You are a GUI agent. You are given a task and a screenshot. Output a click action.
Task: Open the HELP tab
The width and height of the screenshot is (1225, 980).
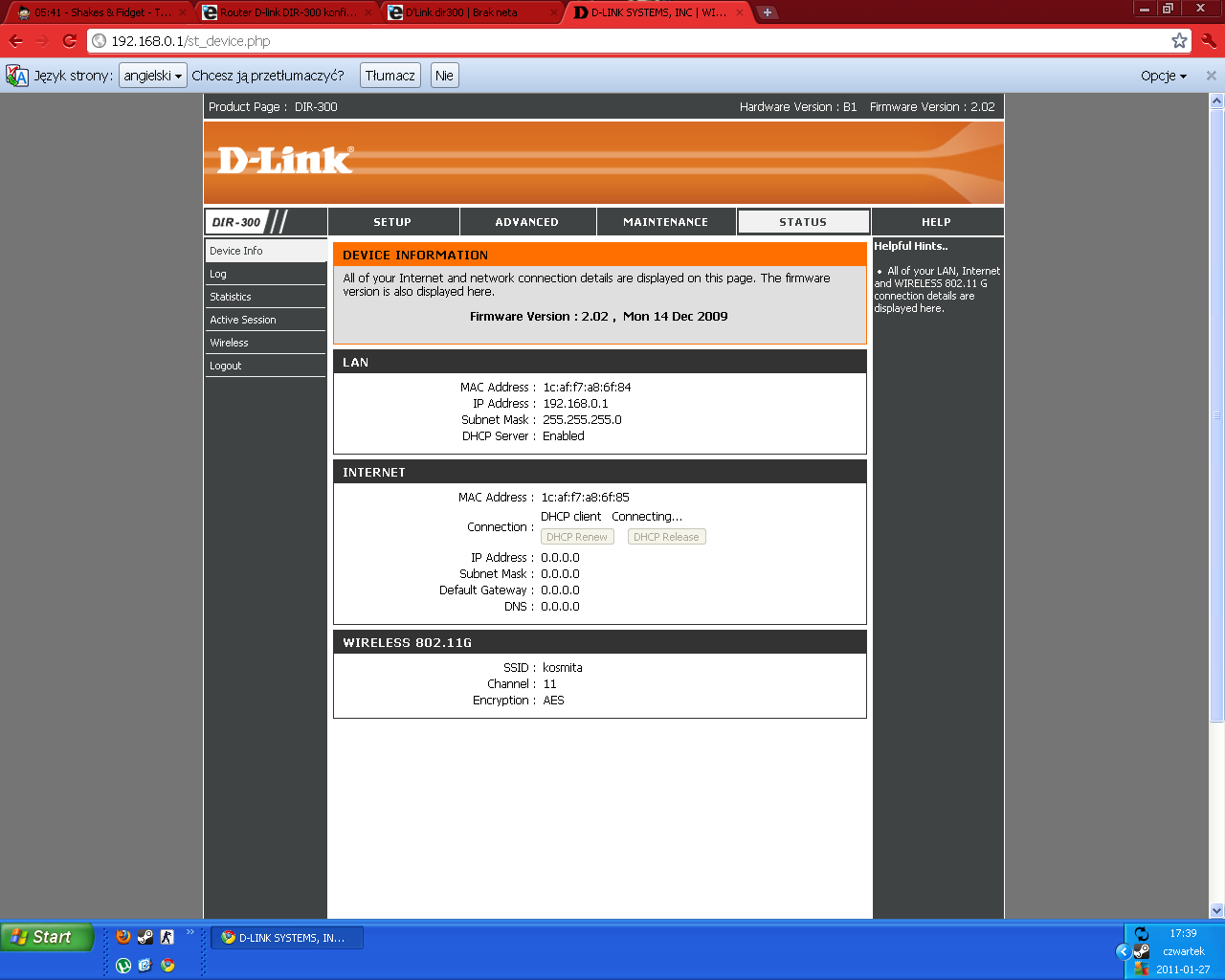click(936, 222)
